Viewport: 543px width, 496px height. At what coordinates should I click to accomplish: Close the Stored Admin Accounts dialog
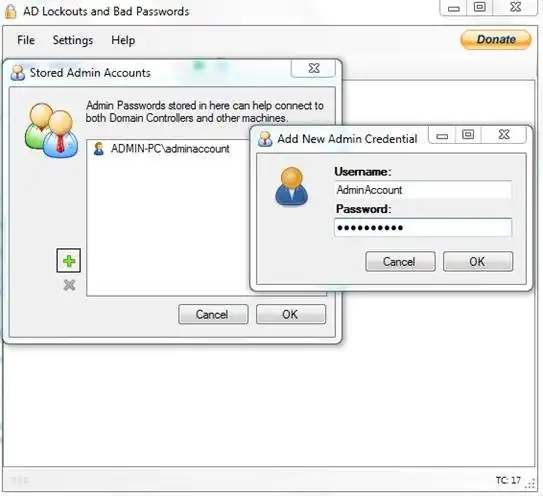(x=313, y=68)
